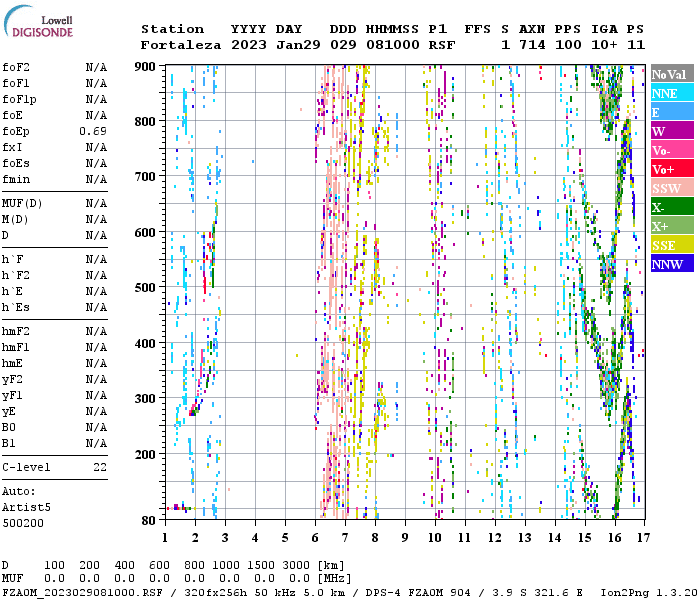Click the Jan29 date in header

(x=298, y=45)
